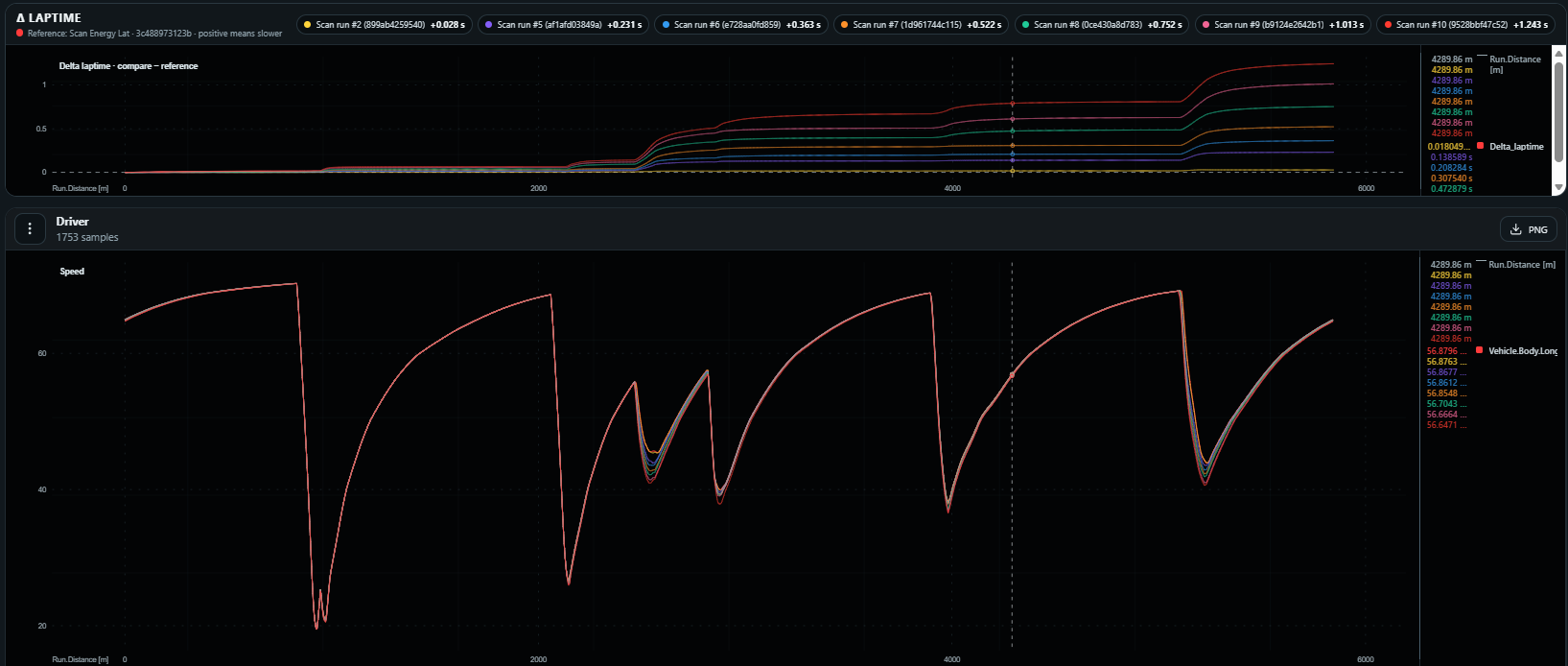
Task: Click the Δ LAPTIME panel title
Action: (49, 18)
